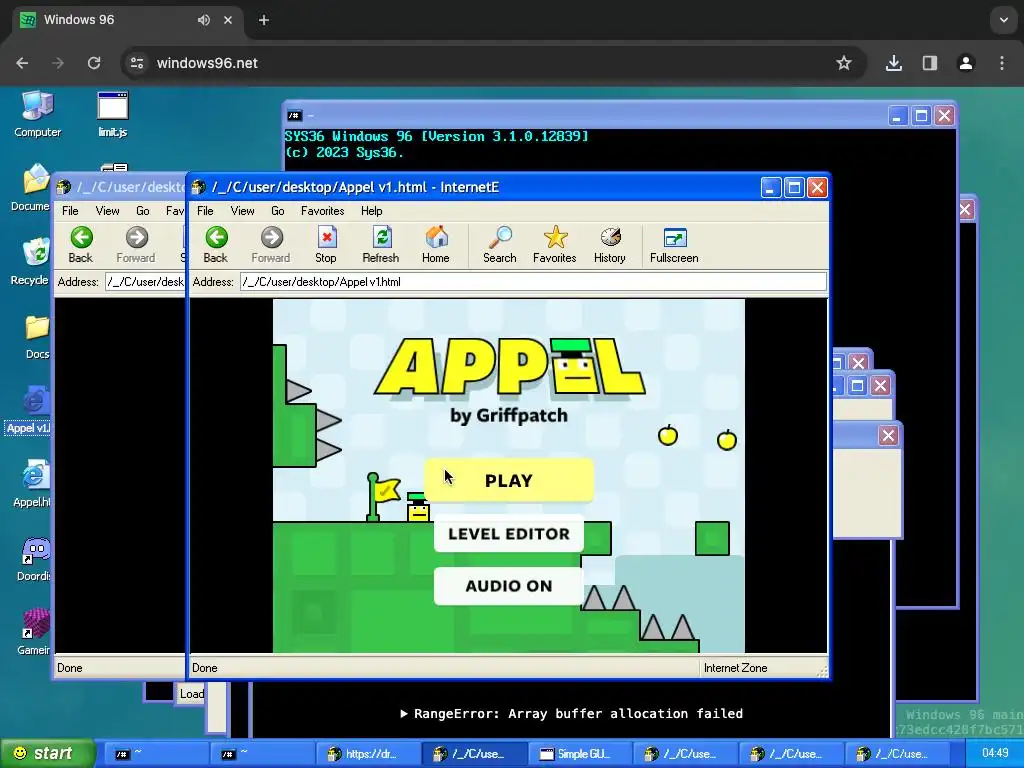Image resolution: width=1024 pixels, height=768 pixels.
Task: Open Chrome tab search dropdown arrow
Action: pyautogui.click(x=1004, y=20)
